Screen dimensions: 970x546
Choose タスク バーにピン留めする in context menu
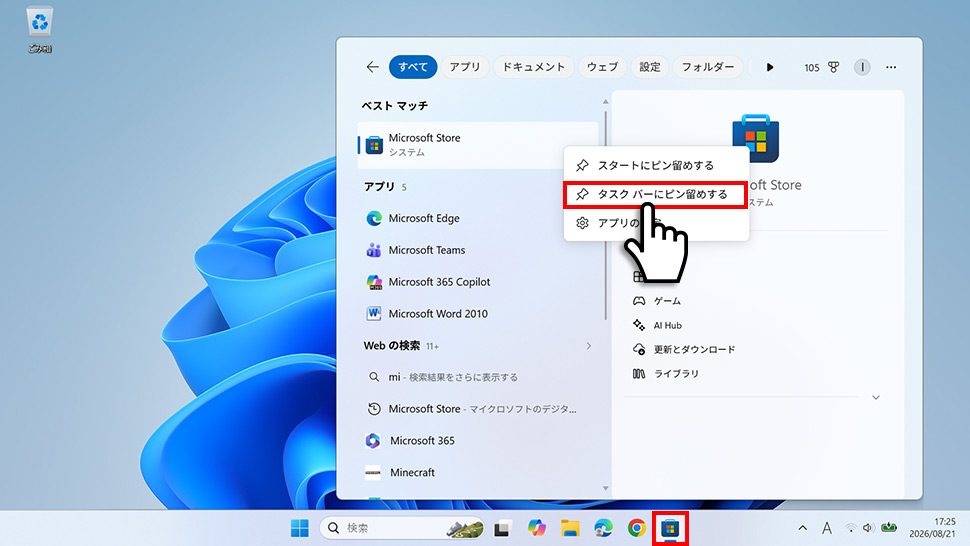(x=656, y=194)
